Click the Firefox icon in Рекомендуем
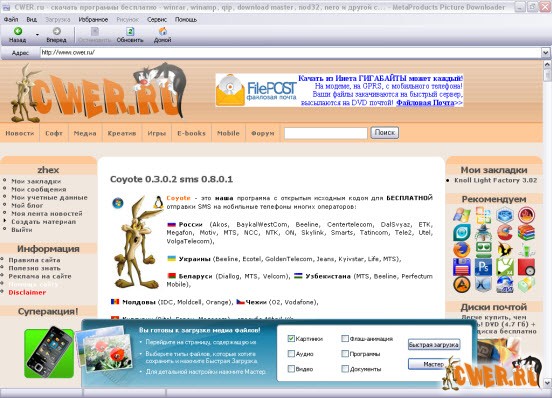The height and width of the screenshot is (398, 552). tap(461, 250)
